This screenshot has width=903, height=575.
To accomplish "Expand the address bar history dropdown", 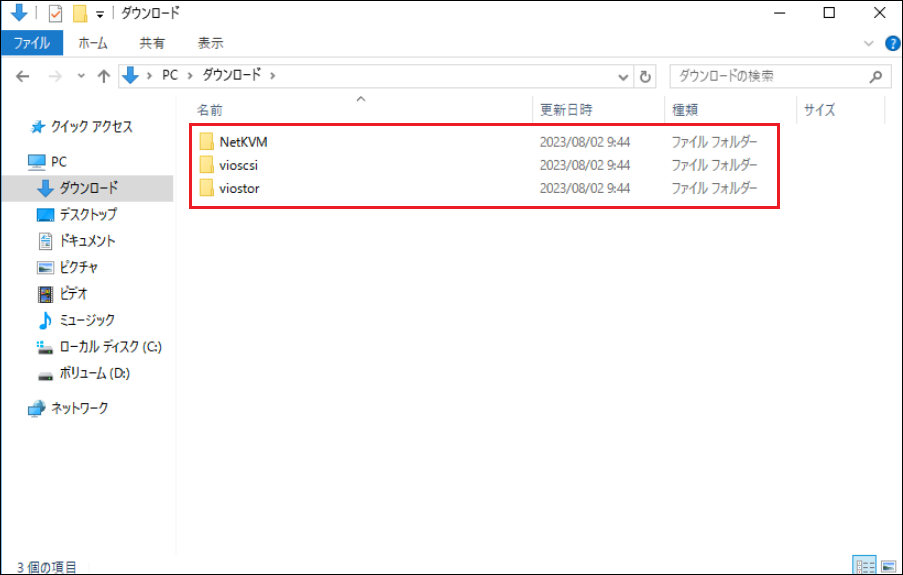I will click(x=623, y=77).
